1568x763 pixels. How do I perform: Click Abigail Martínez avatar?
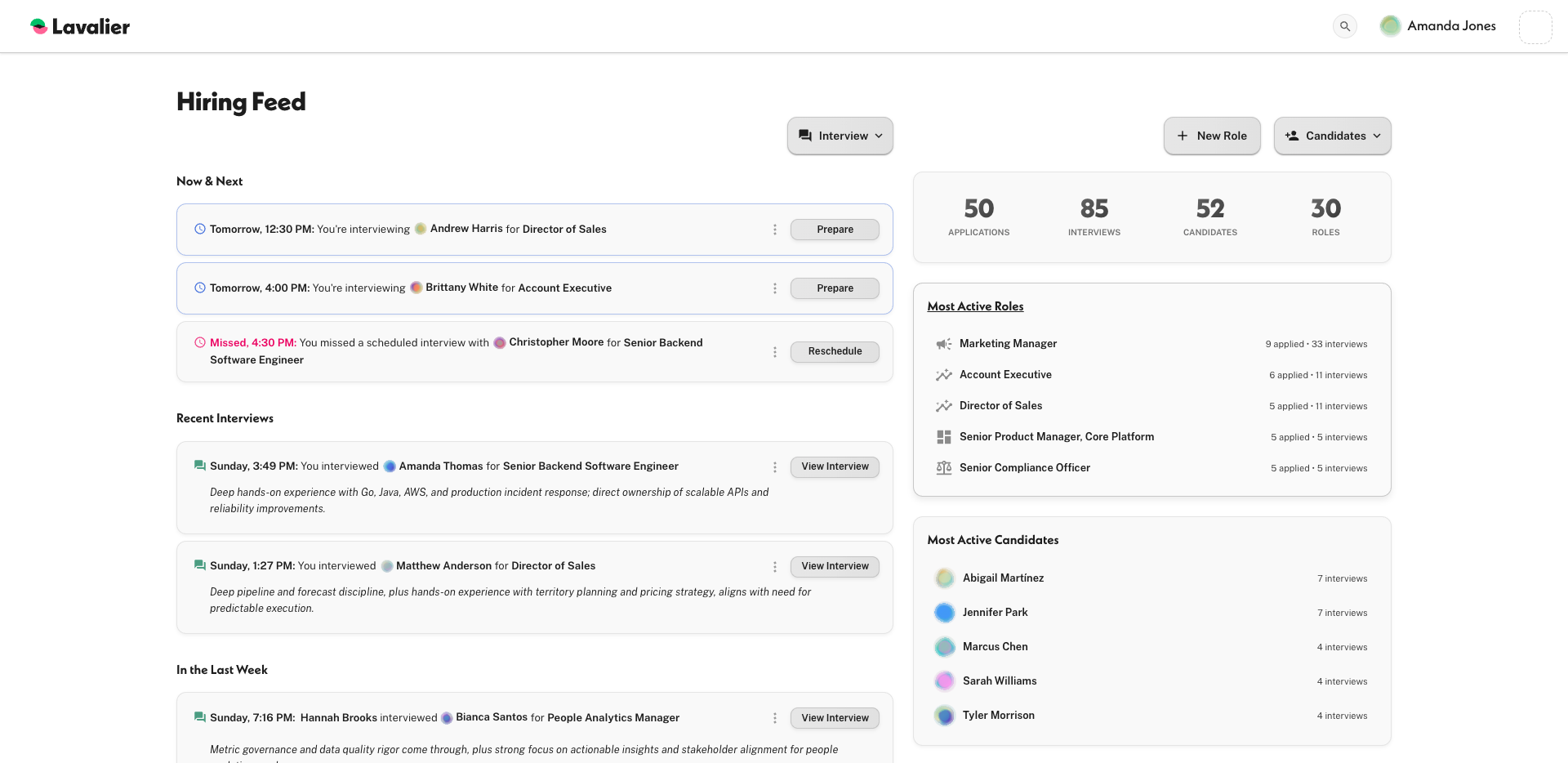(x=945, y=578)
